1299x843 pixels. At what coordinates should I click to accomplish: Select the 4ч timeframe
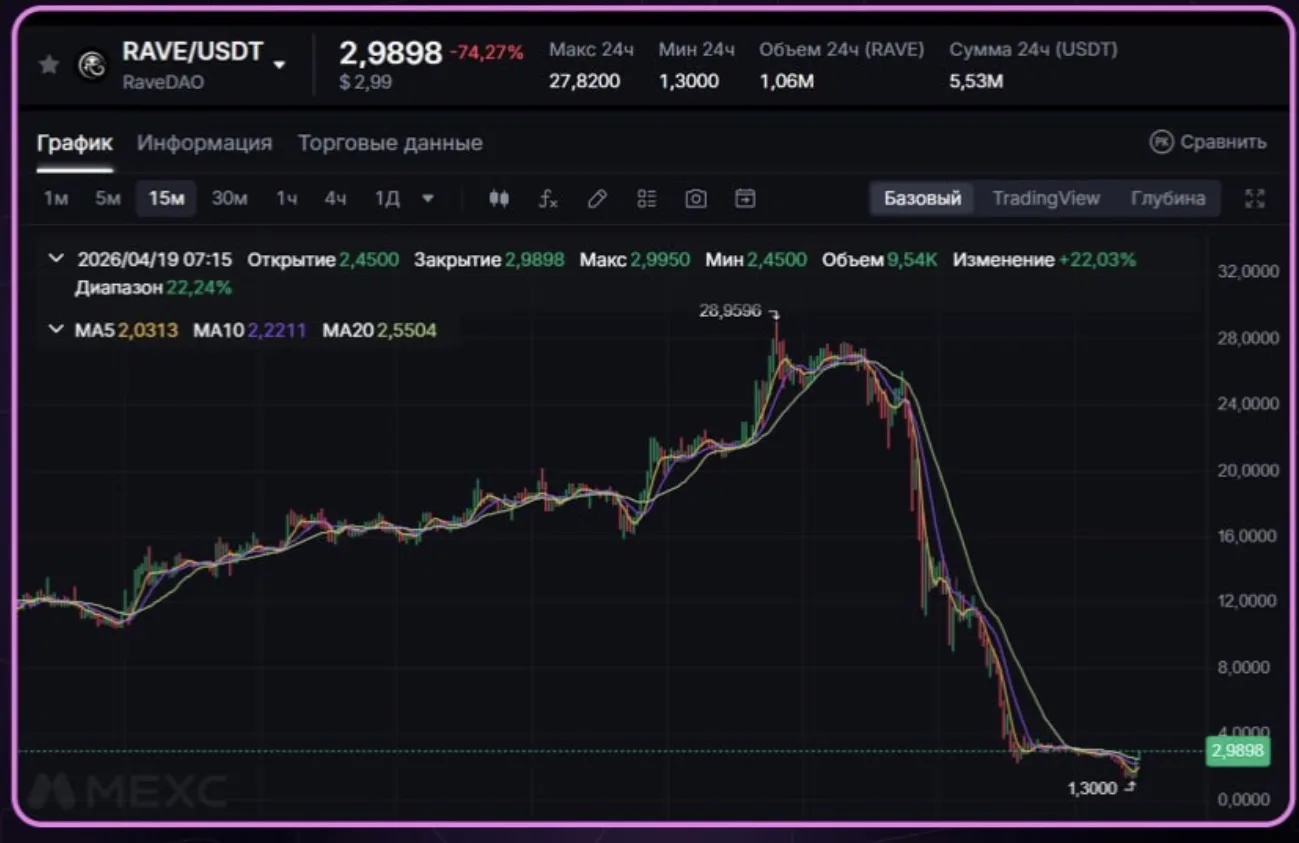(335, 198)
